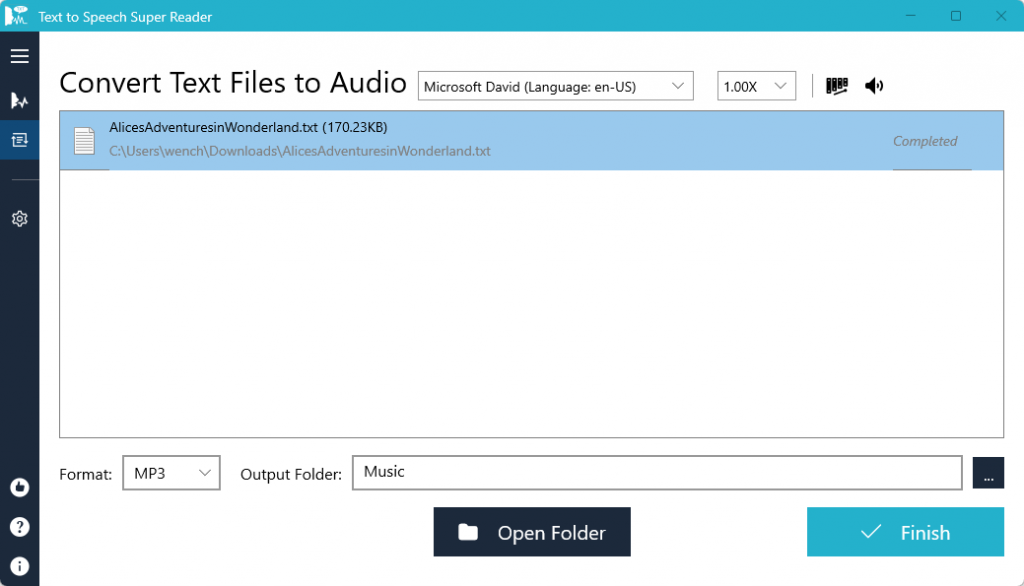Click the thumbs-up rate icon in the sidebar

click(20, 487)
